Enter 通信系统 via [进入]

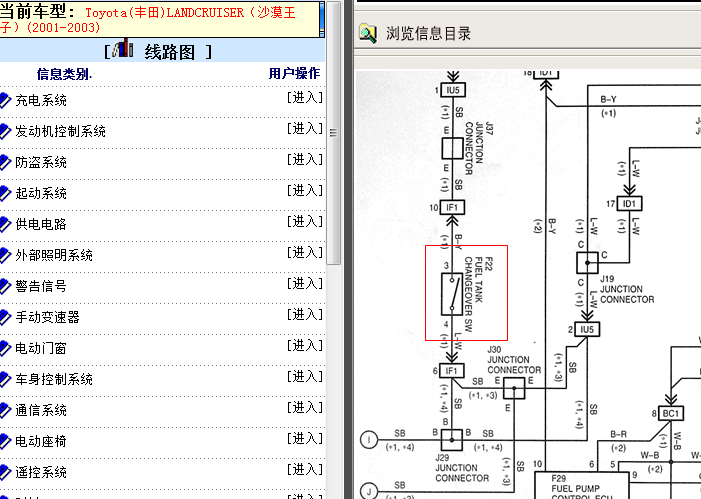pos(304,407)
